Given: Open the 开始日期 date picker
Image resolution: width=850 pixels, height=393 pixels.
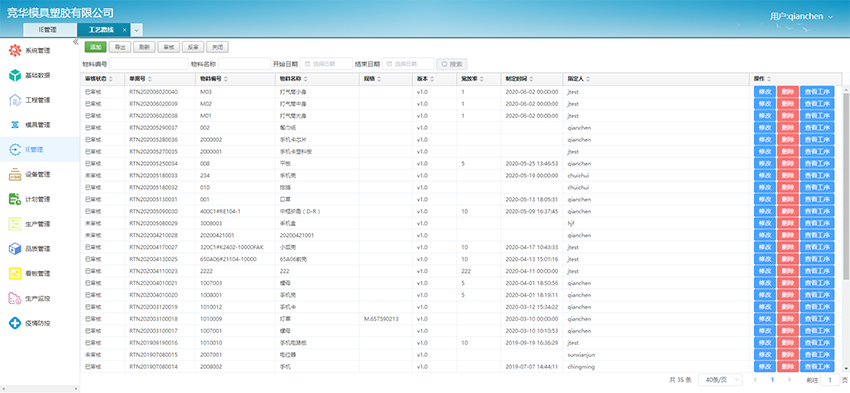Looking at the screenshot, I should (326, 64).
